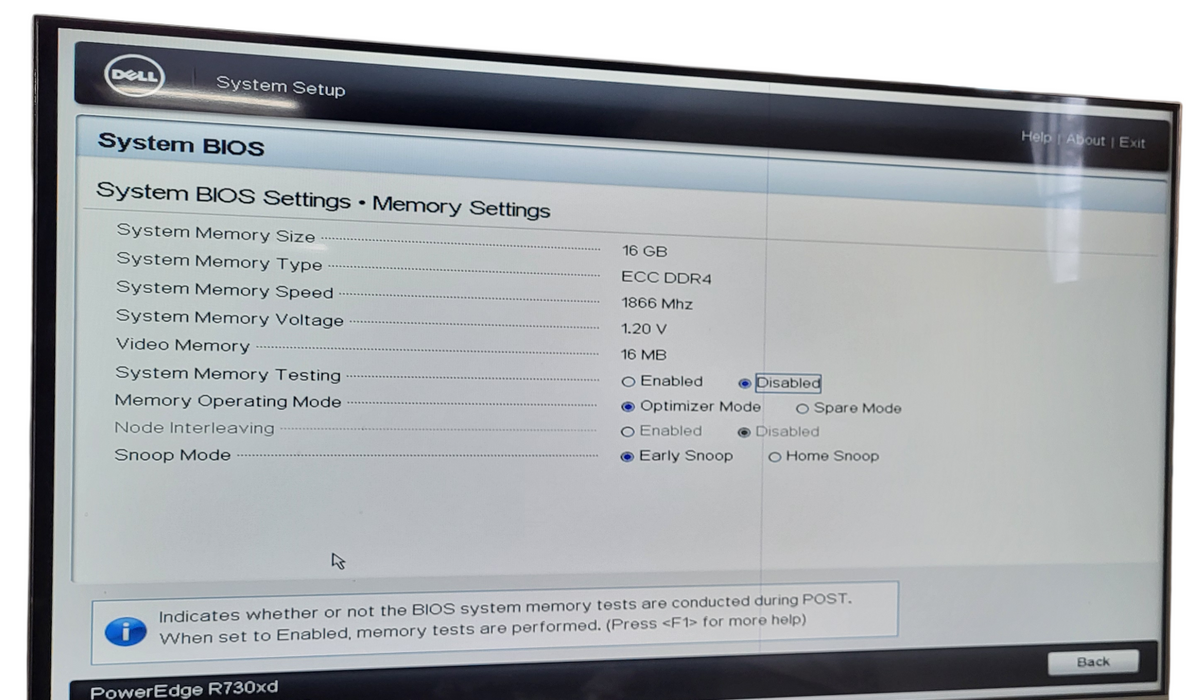Click the System Setup title
This screenshot has width=1186, height=700.
pos(281,86)
